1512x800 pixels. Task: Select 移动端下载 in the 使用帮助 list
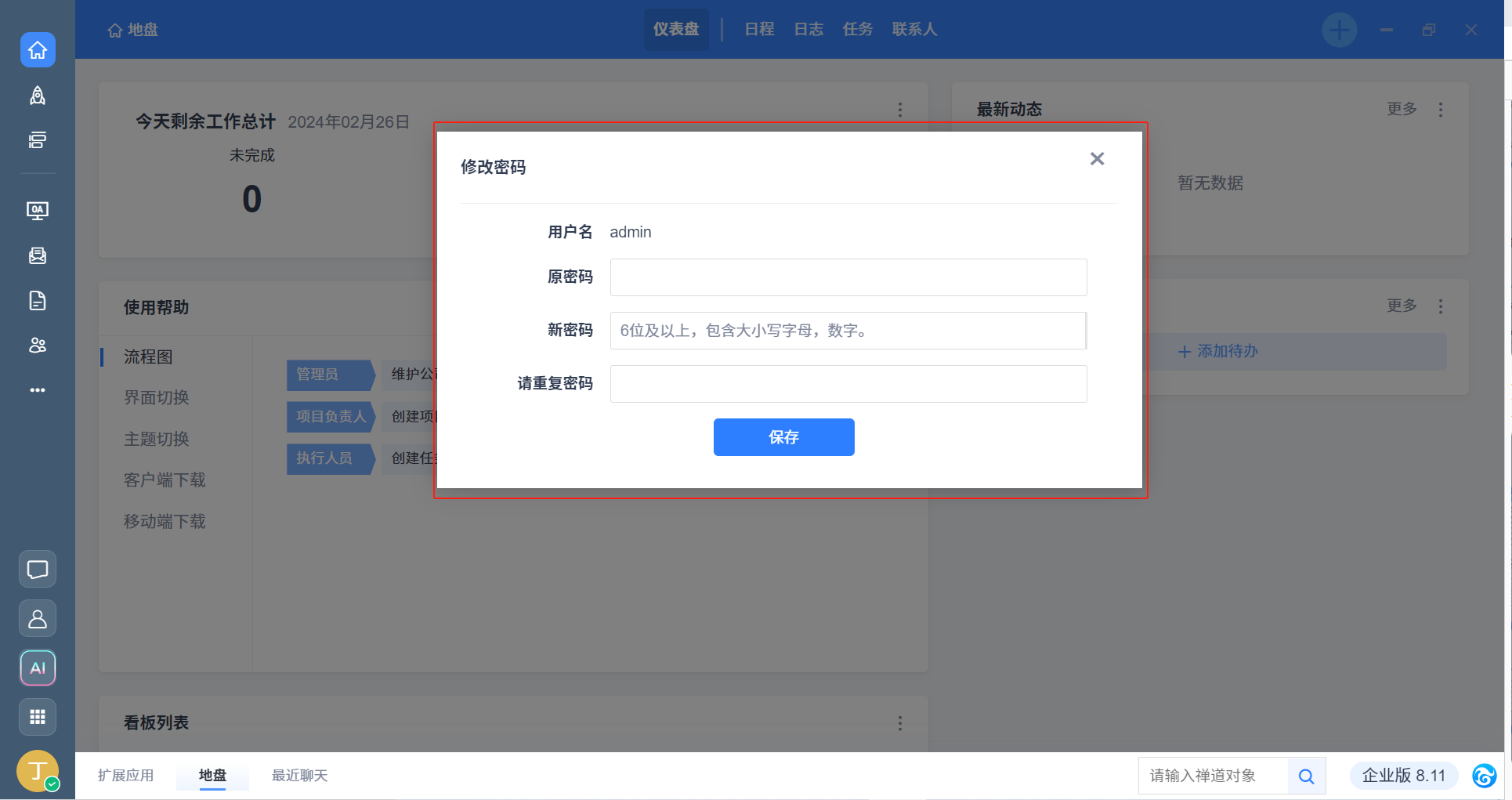165,522
